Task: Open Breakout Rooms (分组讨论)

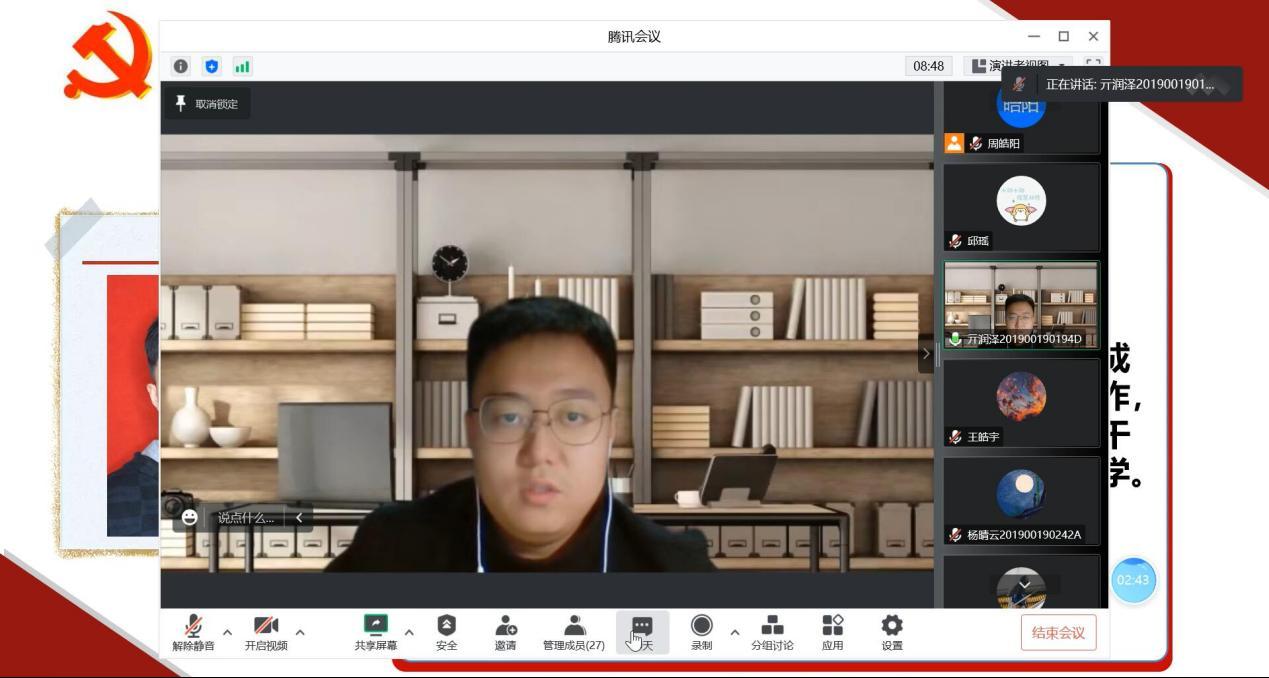Action: [x=772, y=632]
